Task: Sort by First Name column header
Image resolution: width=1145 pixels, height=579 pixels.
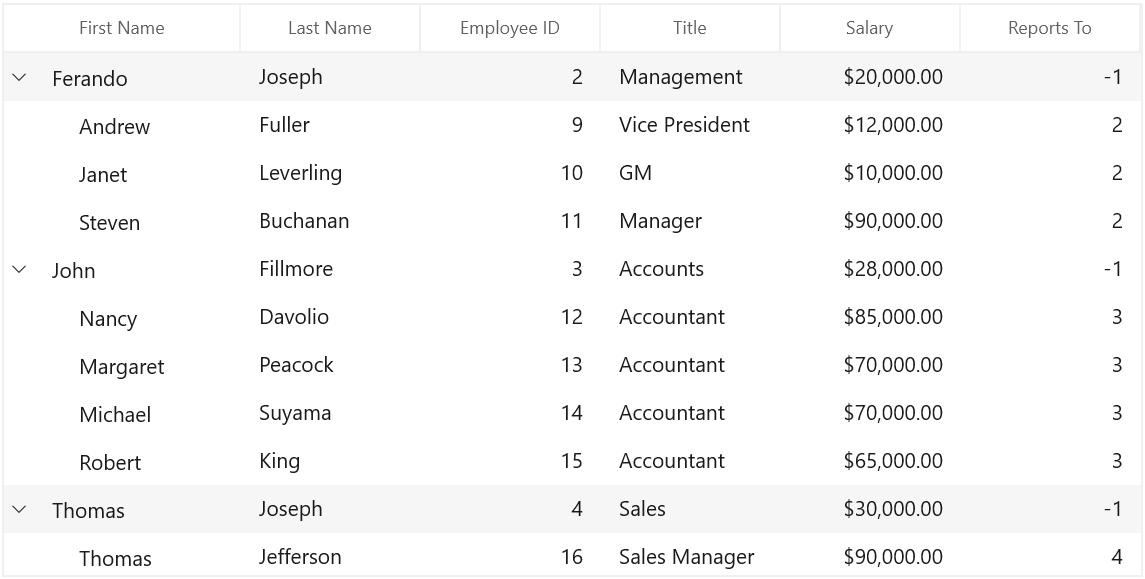Action: 122,28
